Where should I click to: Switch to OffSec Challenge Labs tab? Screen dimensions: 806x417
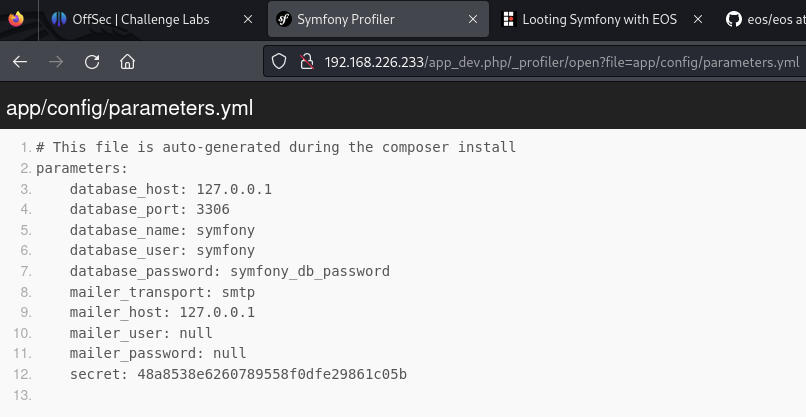[x=140, y=19]
